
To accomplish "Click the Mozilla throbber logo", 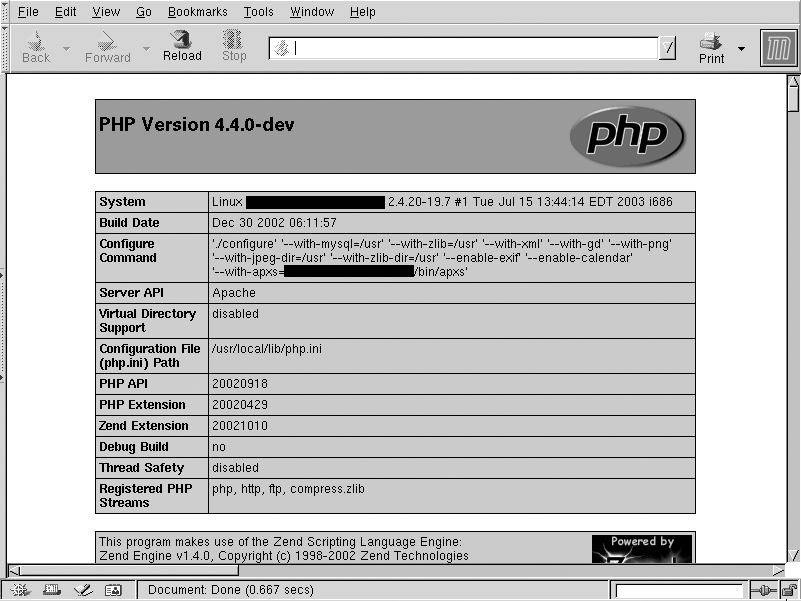I will coord(778,46).
